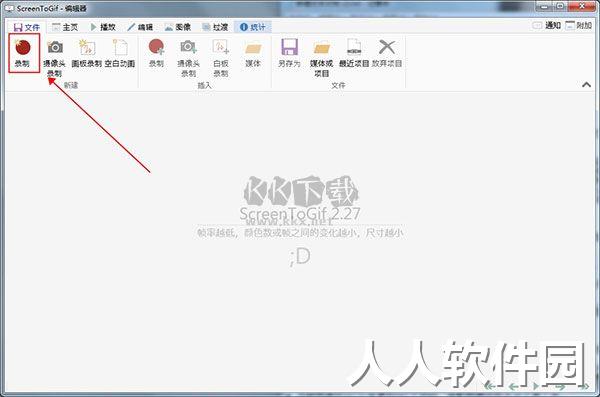Image resolution: width=600 pixels, height=397 pixels.
Task: Go to next frame right arrow
Action: (560, 386)
